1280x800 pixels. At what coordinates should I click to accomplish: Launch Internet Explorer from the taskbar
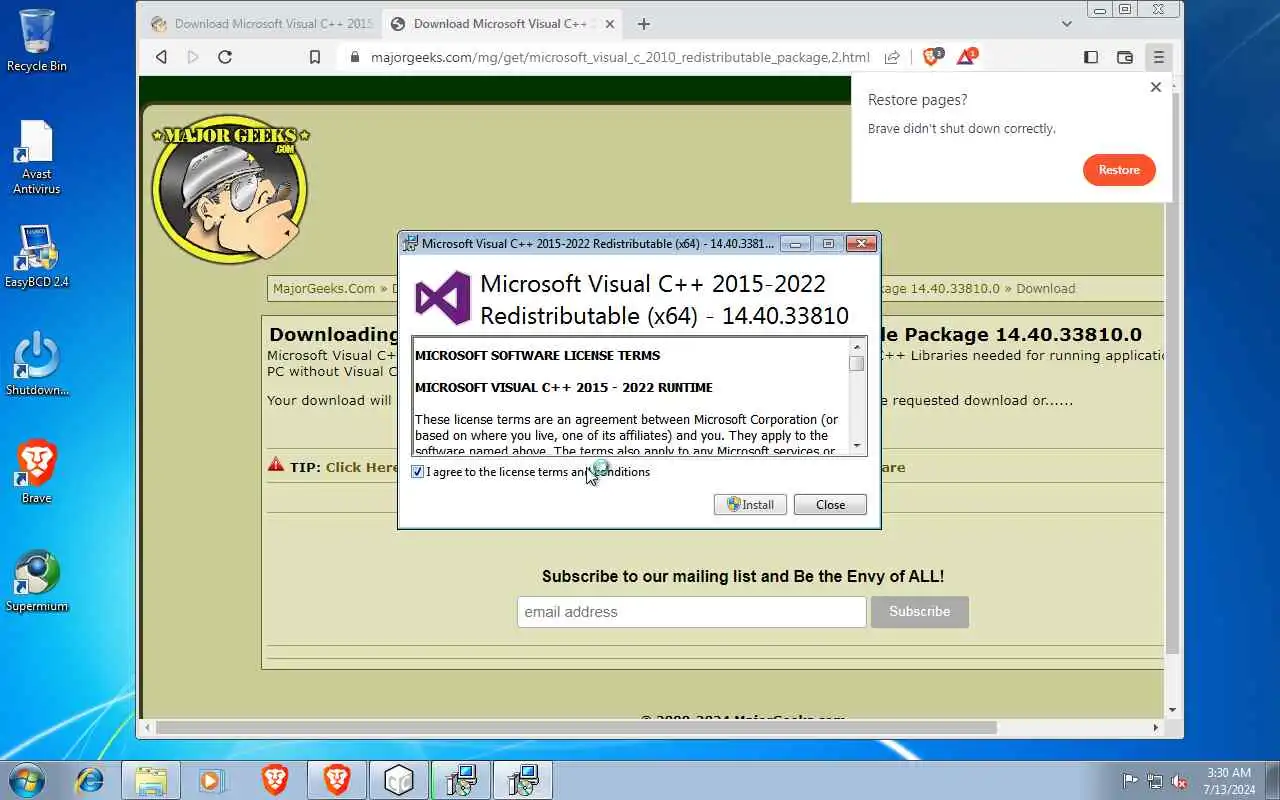90,780
